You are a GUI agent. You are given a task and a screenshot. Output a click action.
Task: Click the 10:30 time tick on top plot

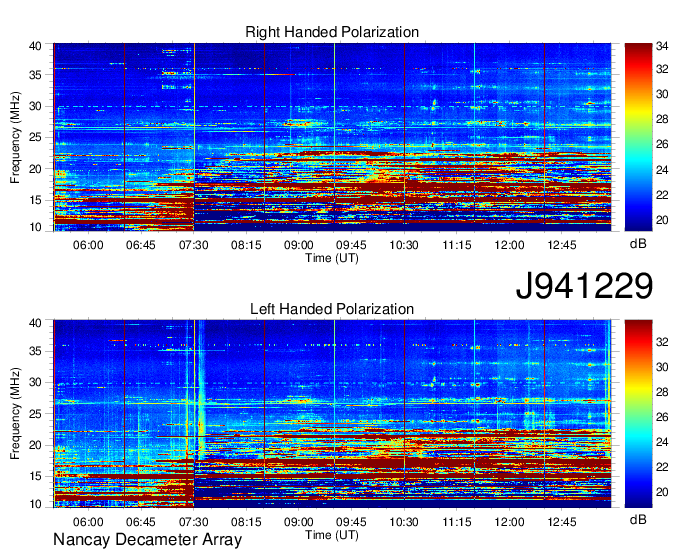(404, 245)
